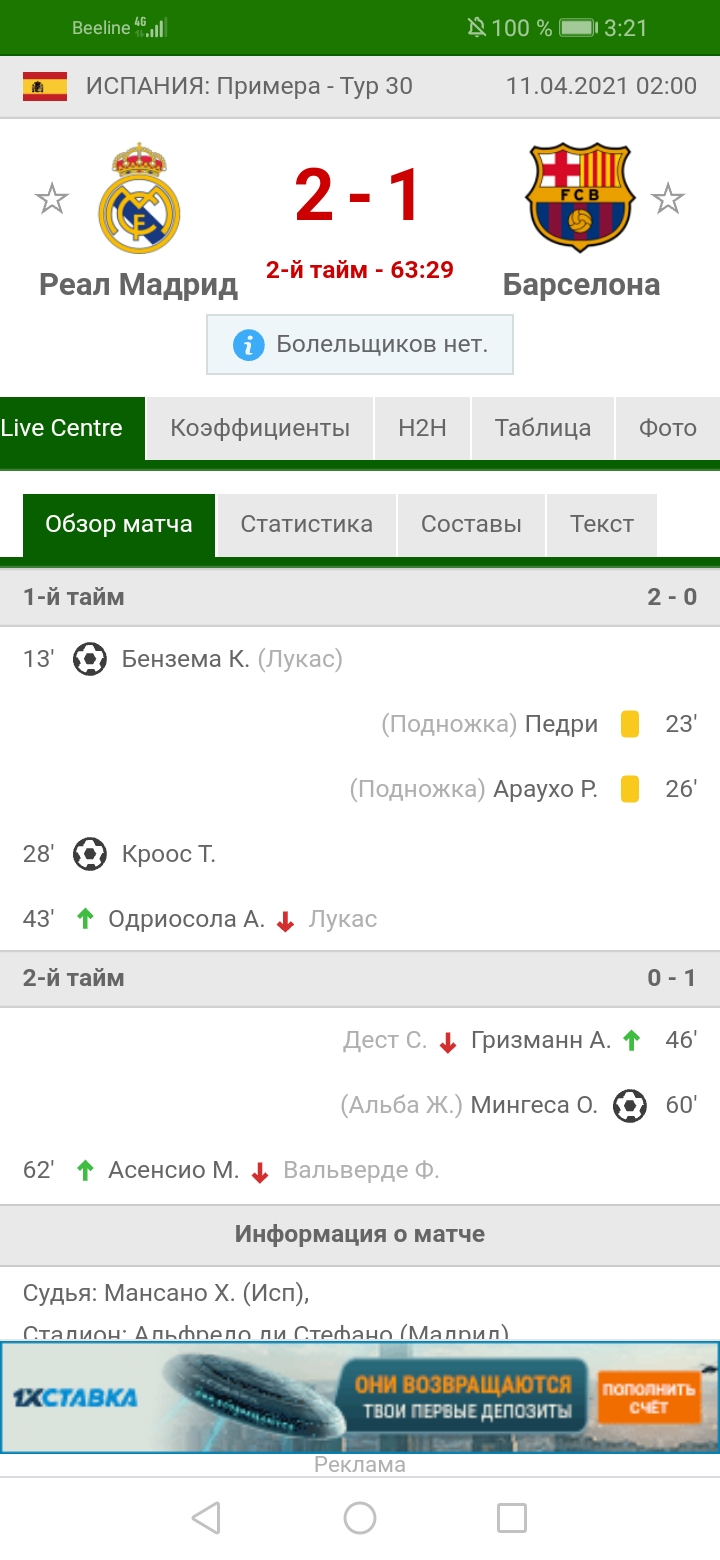Tap the goal ball icon next to Мингеса

(630, 1105)
